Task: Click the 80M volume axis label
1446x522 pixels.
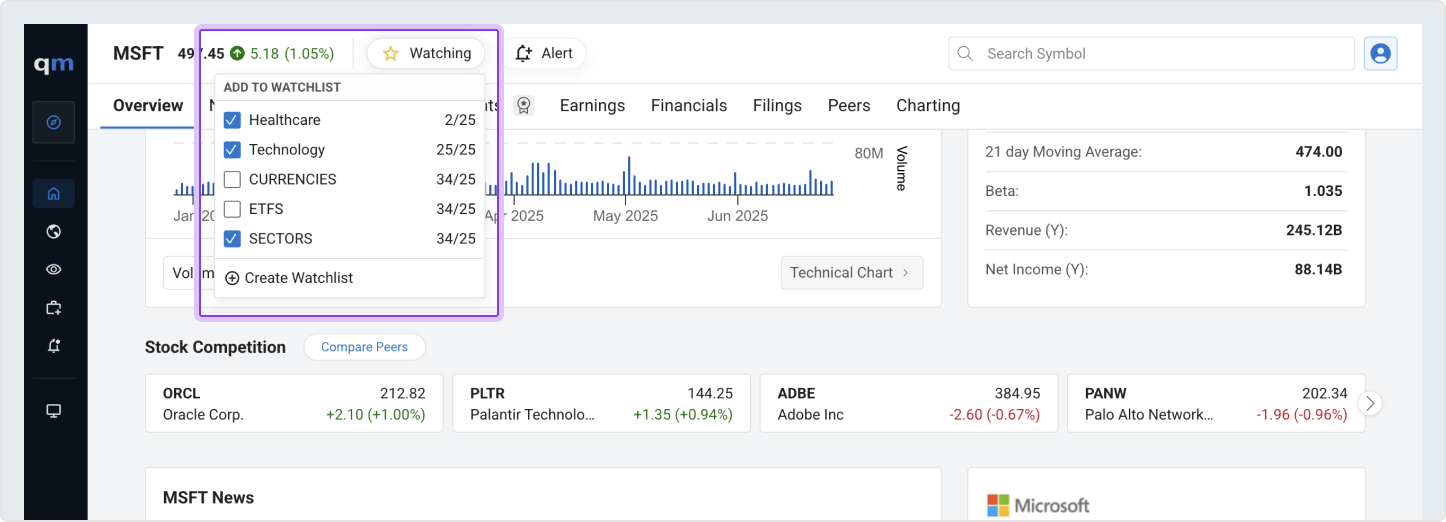Action: (x=869, y=153)
